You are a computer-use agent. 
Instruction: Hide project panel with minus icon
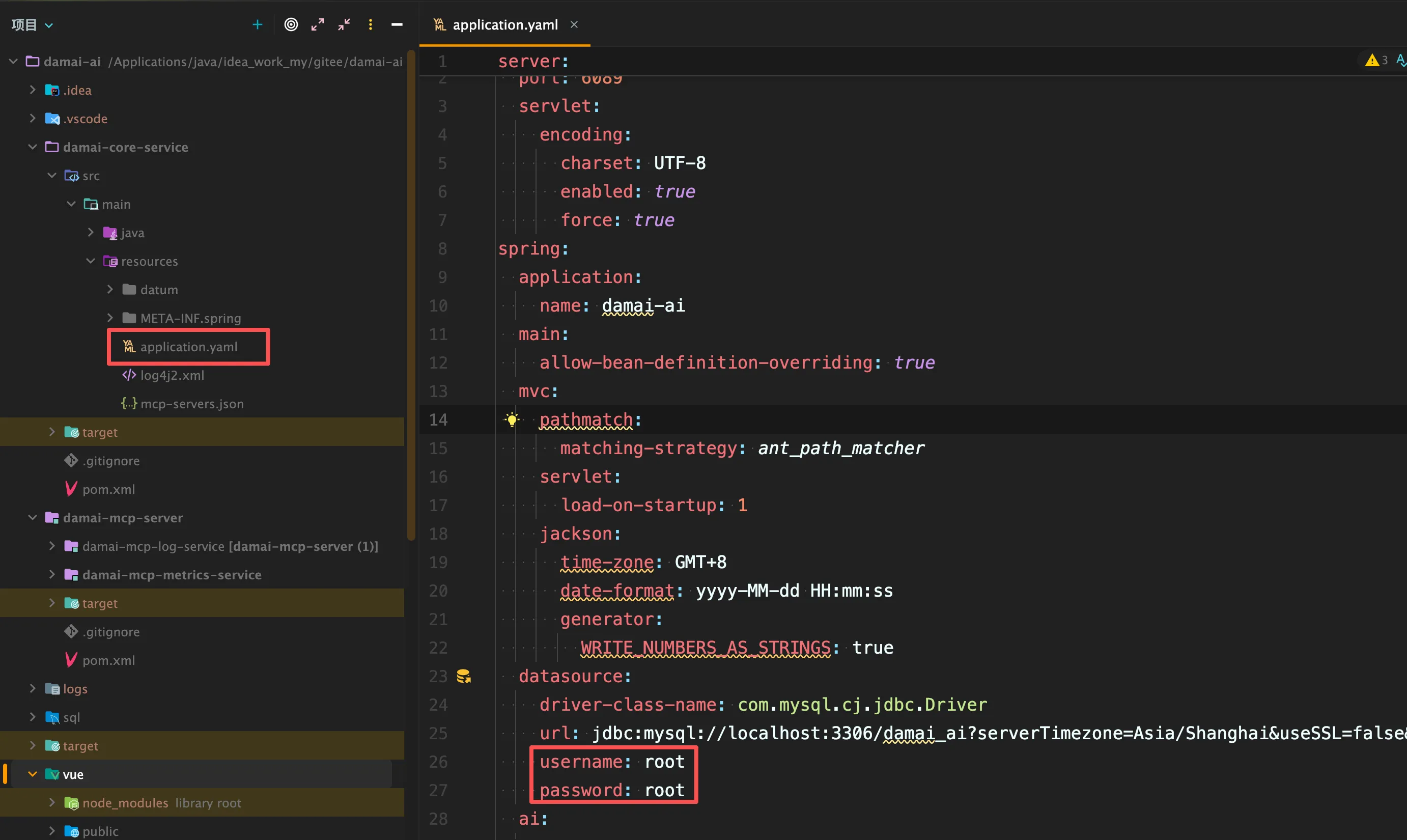point(397,25)
